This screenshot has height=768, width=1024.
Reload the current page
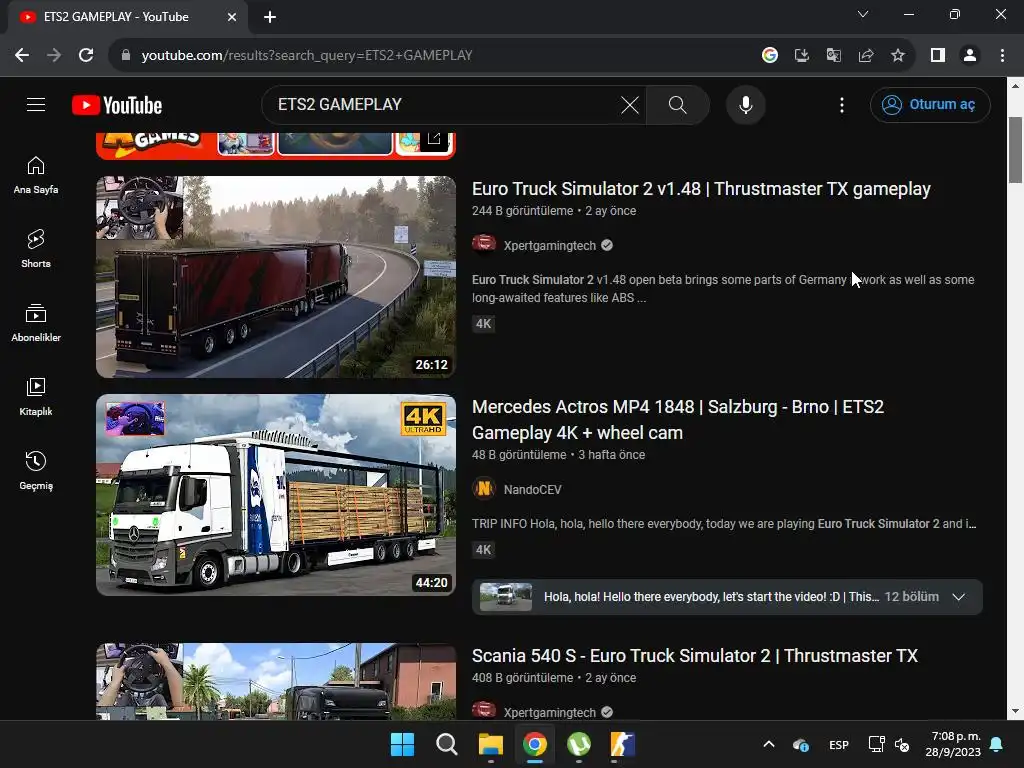coord(86,56)
